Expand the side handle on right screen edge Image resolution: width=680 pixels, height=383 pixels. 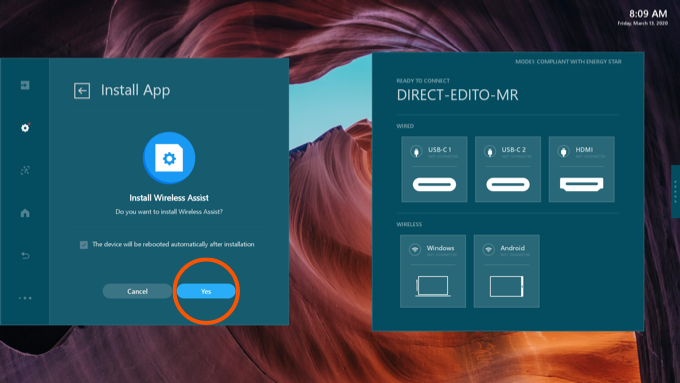click(675, 191)
